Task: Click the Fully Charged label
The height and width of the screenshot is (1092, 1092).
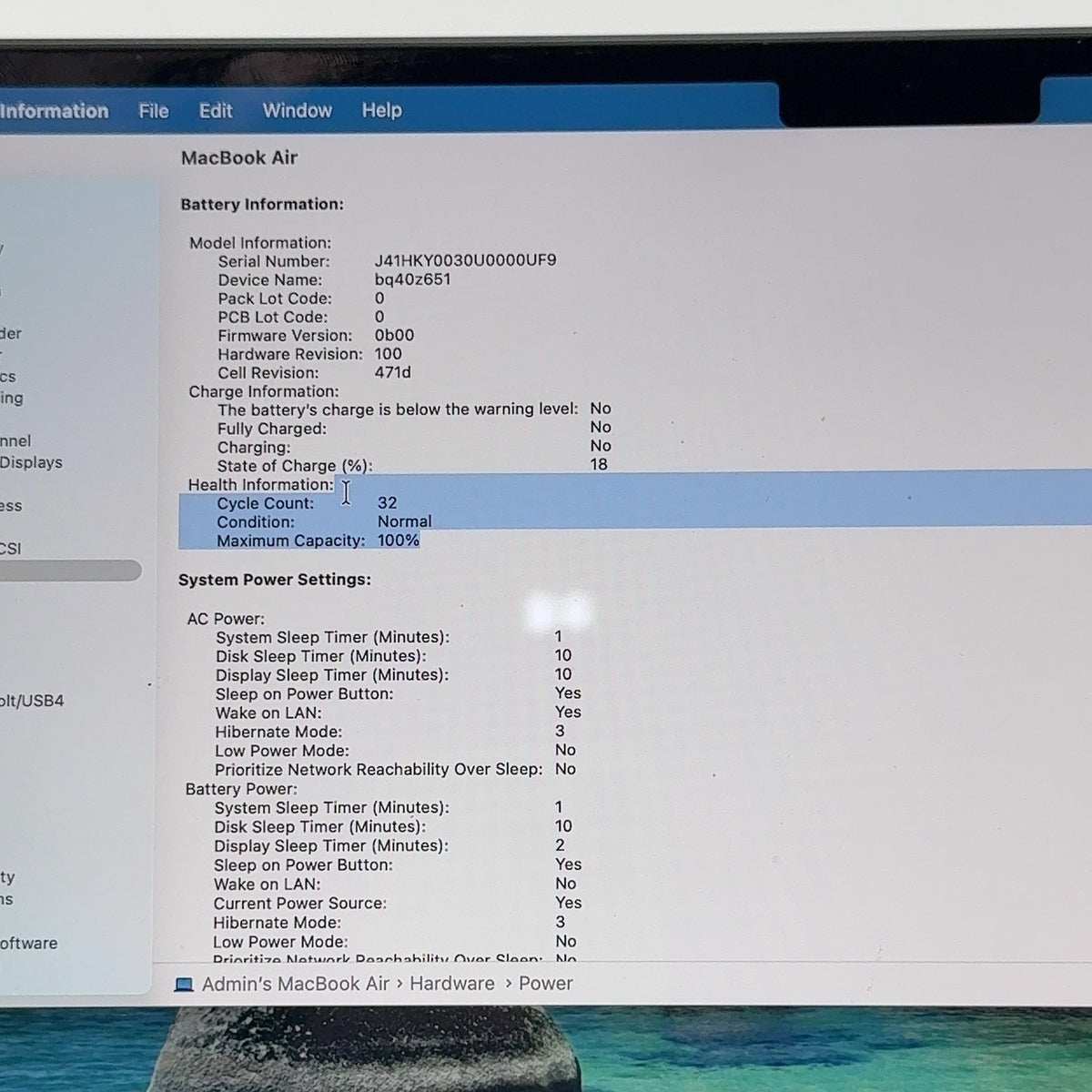Action: [271, 429]
